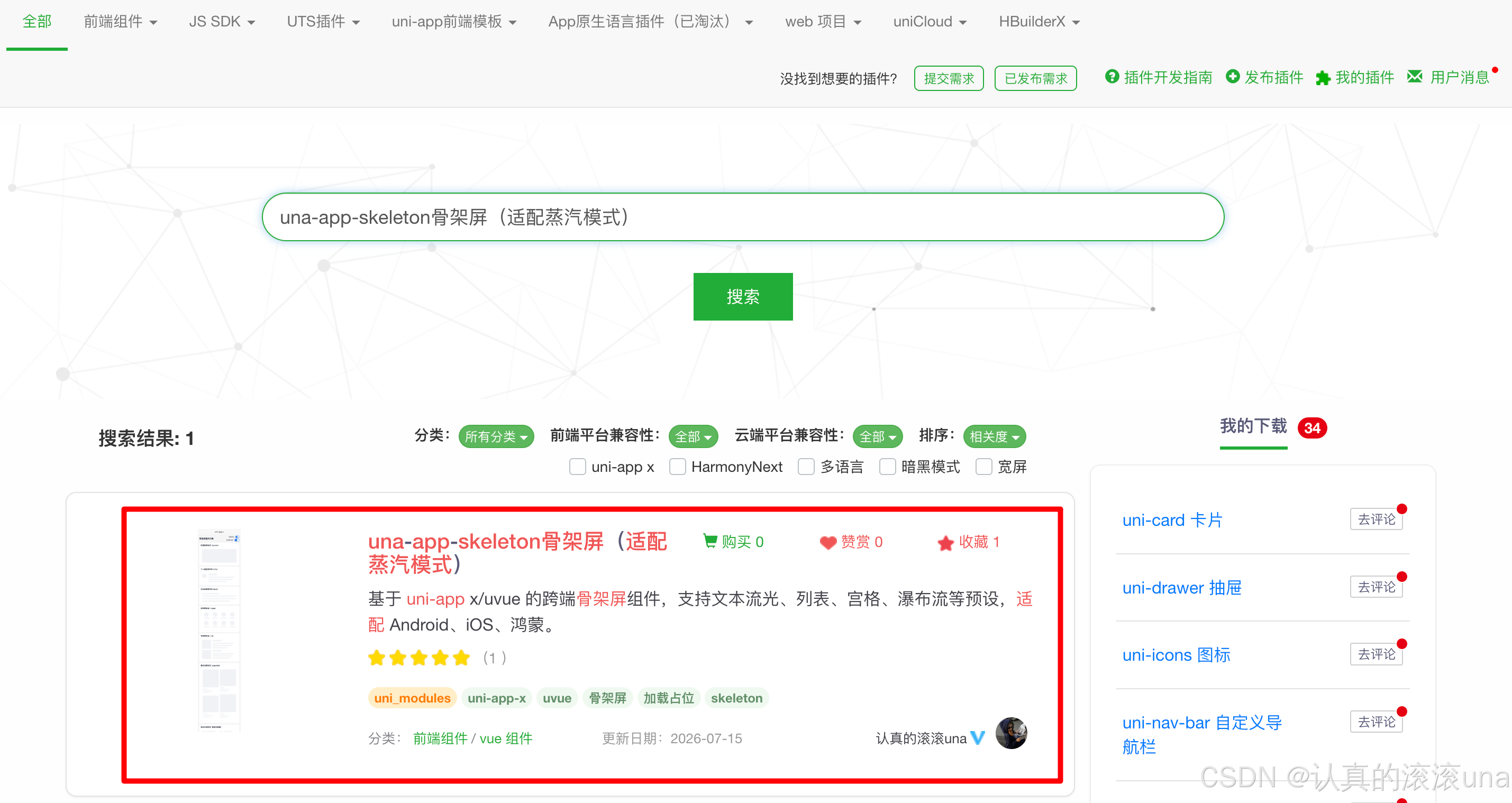Expand the HBuilderX dropdown

pyautogui.click(x=1039, y=22)
